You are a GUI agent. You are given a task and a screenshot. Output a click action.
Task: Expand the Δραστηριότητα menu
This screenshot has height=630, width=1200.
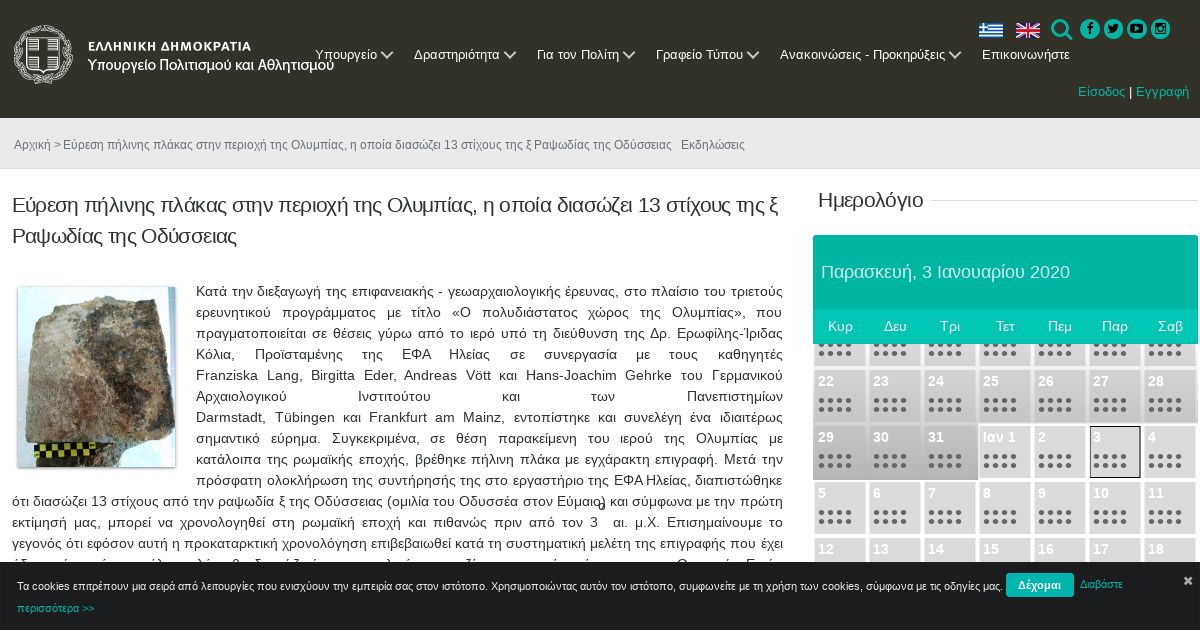465,55
